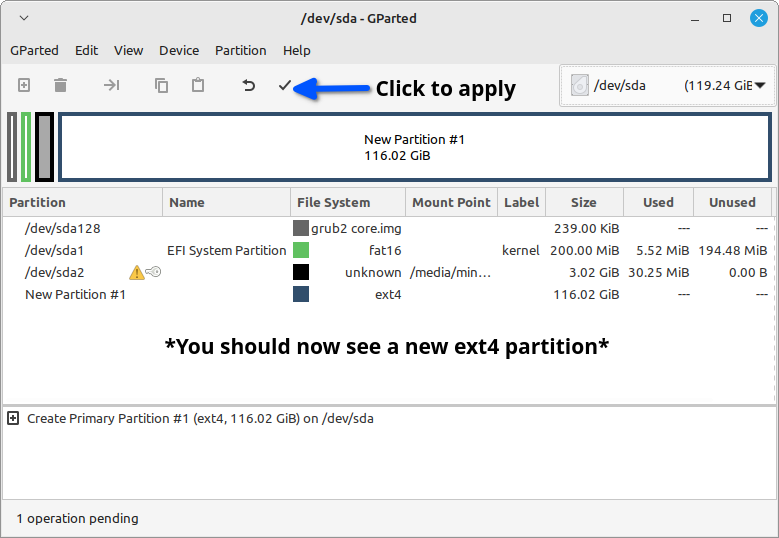The image size is (779, 538).
Task: Click the plus icon beside pending Create operation
Action: click(13, 418)
